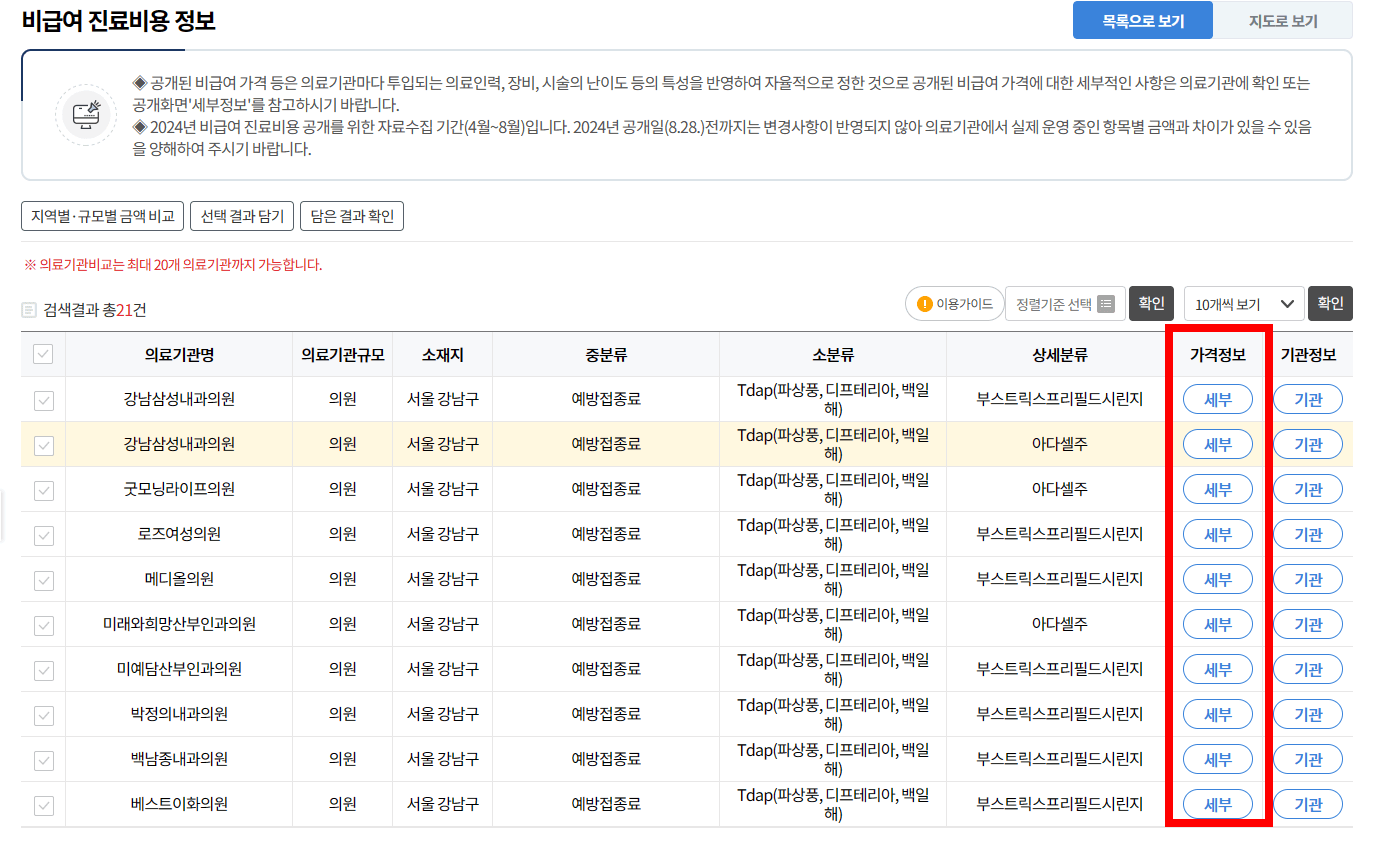Viewport: 1375px width, 842px height.
Task: Open 세부 price details for 미예담산부인과의원
Action: tap(1218, 669)
